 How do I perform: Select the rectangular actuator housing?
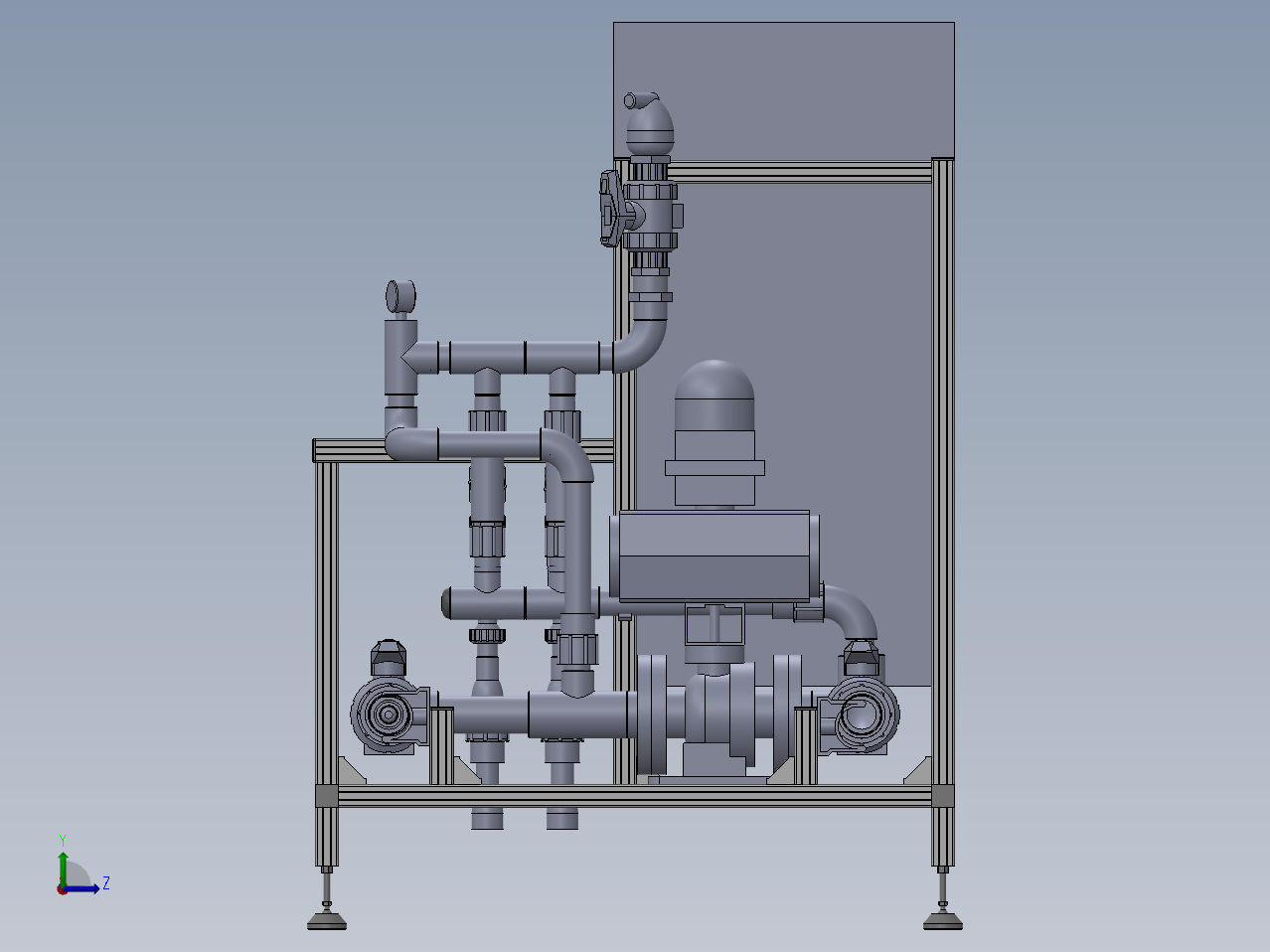[x=714, y=556]
